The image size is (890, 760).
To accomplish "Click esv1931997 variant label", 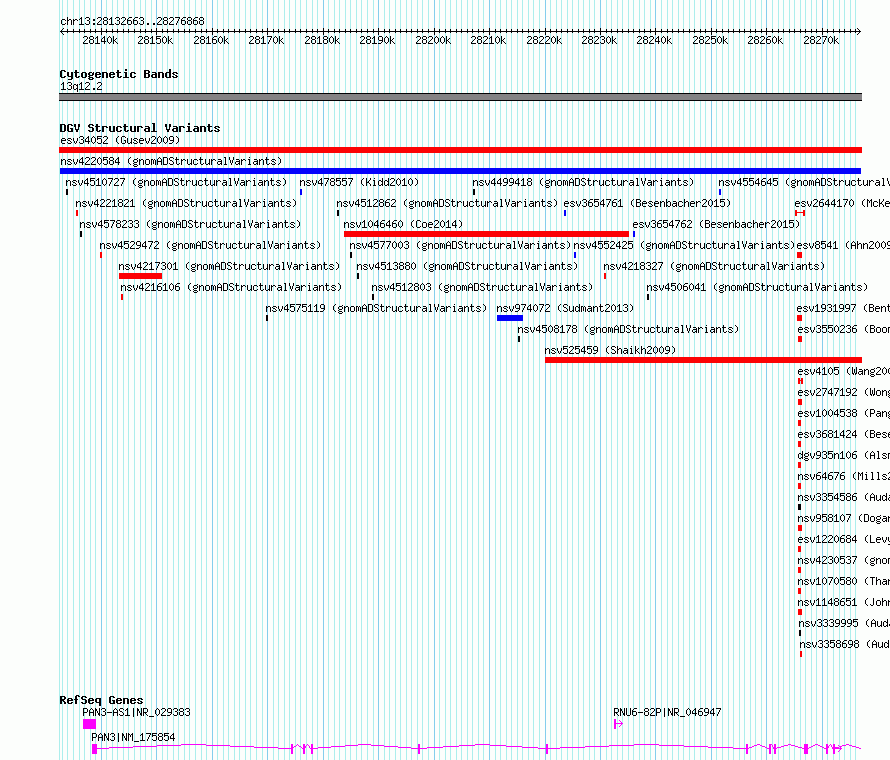I will click(x=843, y=308).
